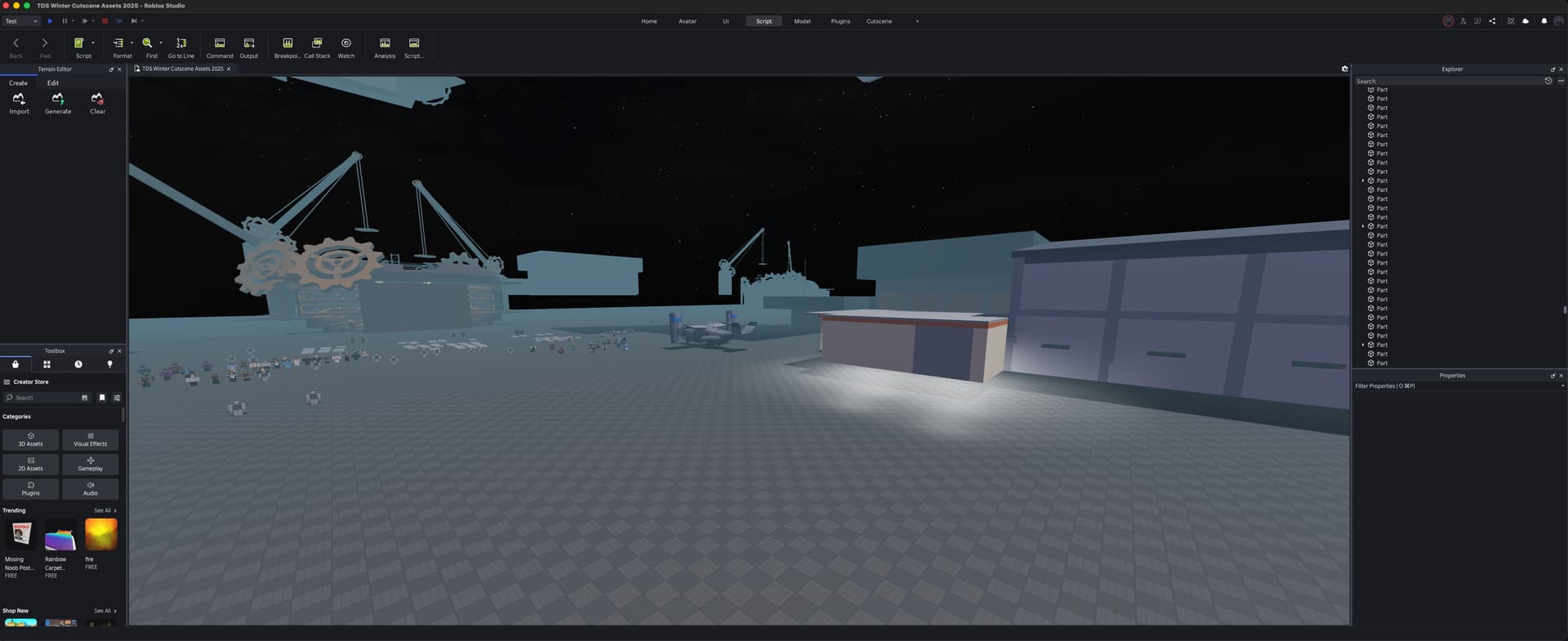Start playtest with the blue Play button
Image resolution: width=1568 pixels, height=641 pixels.
point(50,21)
